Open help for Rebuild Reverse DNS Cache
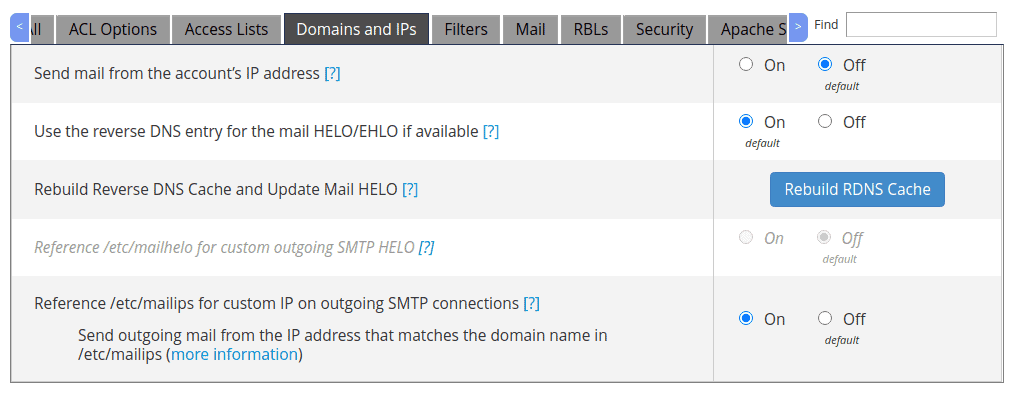Image resolution: width=1017 pixels, height=393 pixels. click(410, 190)
